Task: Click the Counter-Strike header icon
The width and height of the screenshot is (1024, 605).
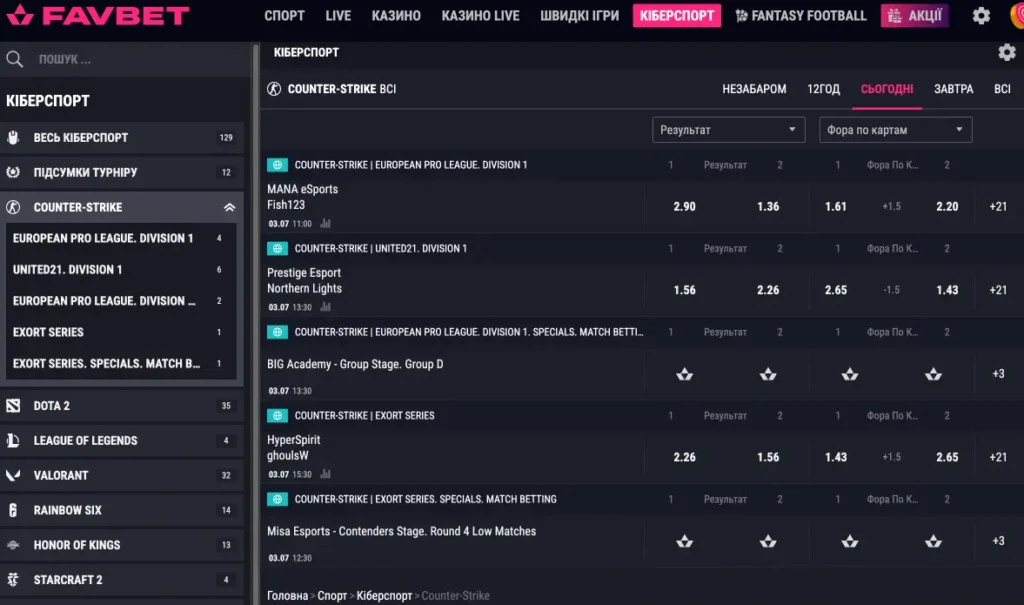Action: [x=274, y=89]
